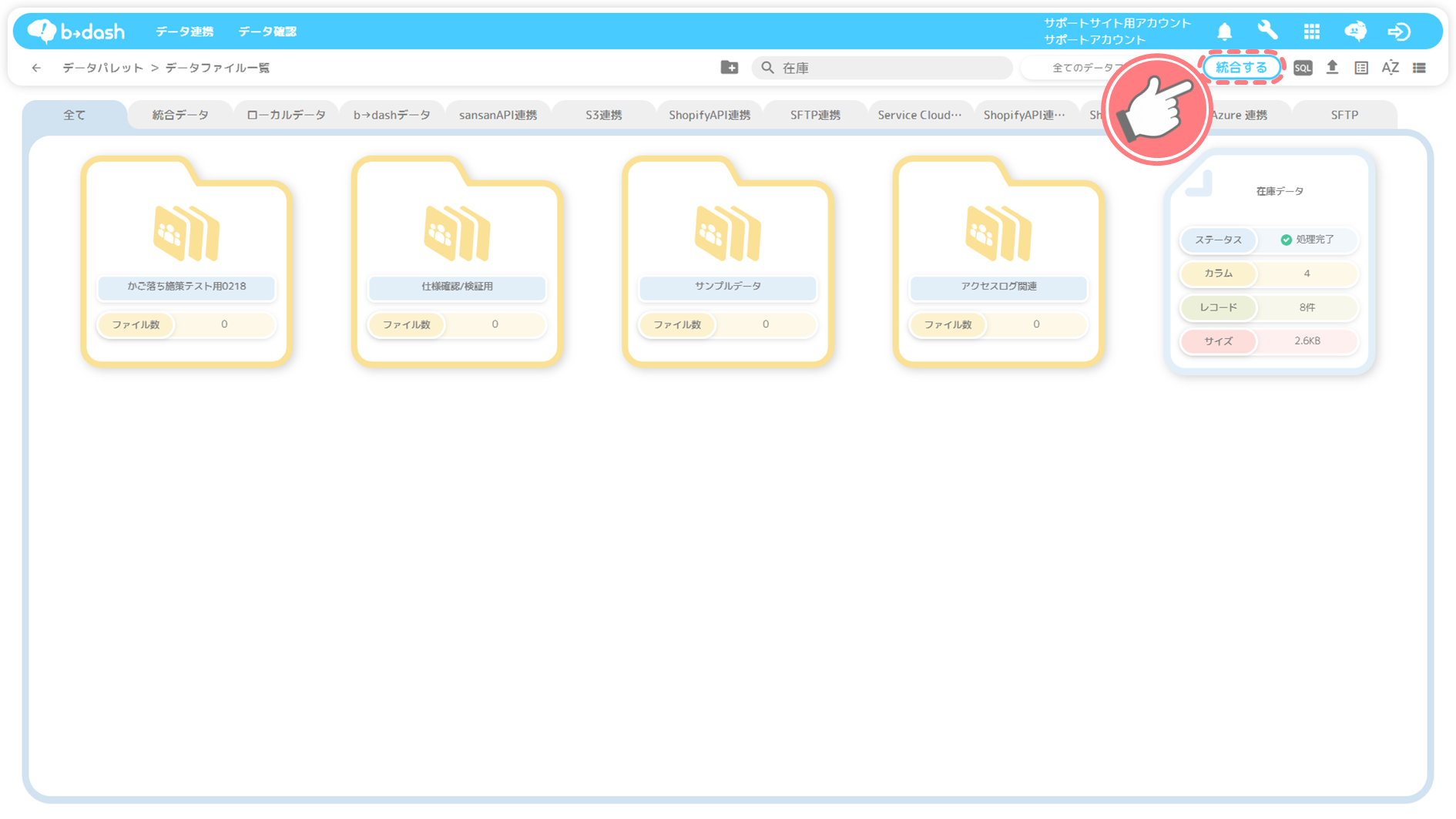
Task: Open the アクセスログ関連 folder
Action: coord(998,261)
